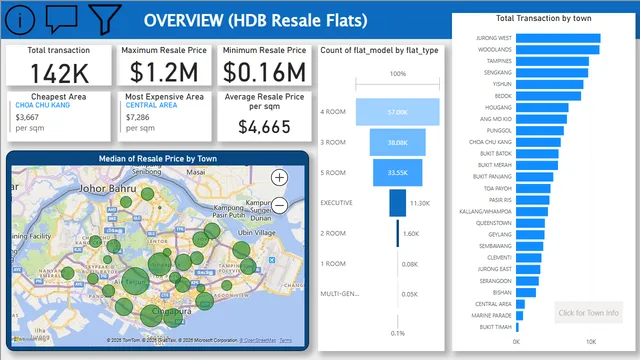Click Johor Bahru label on the map

(107, 189)
